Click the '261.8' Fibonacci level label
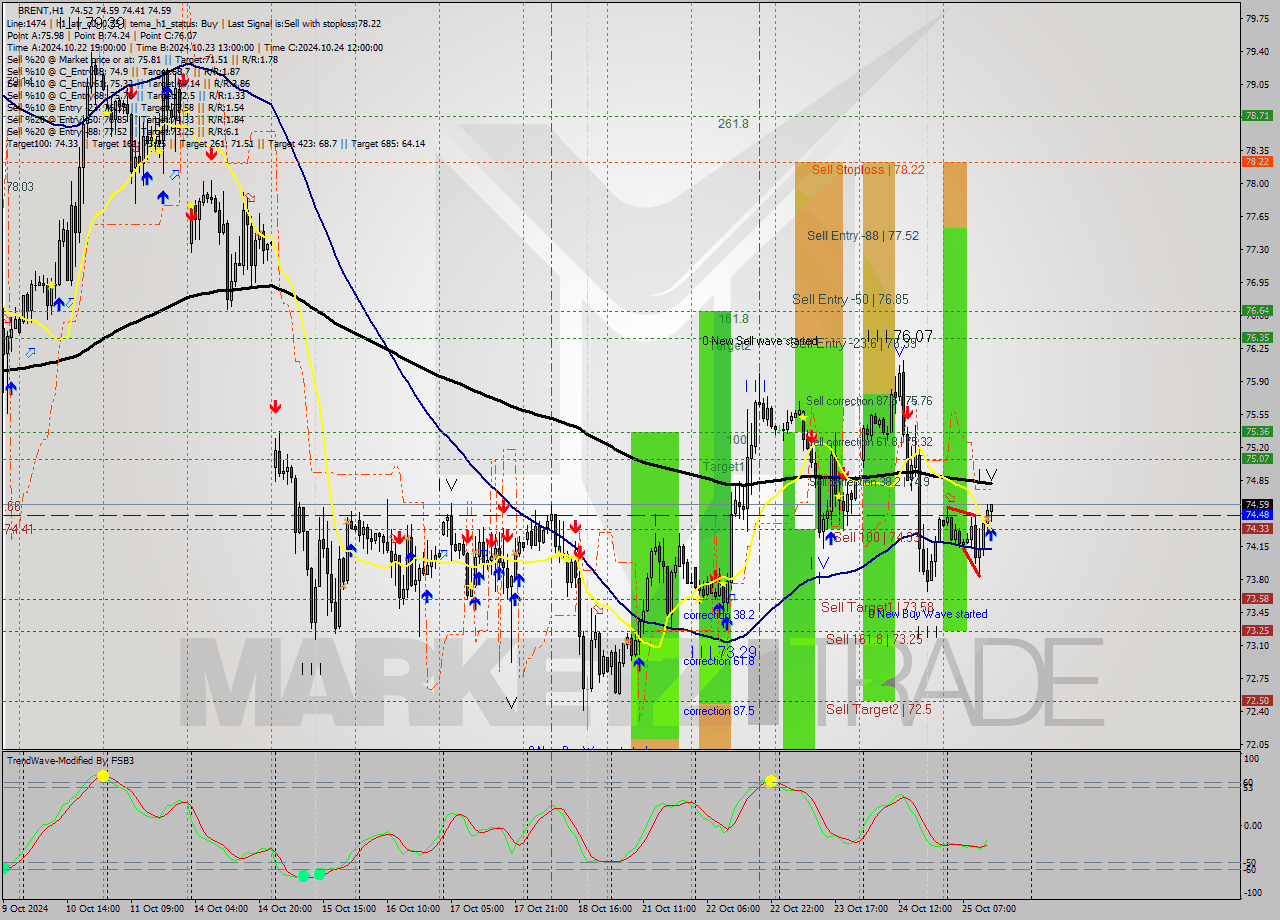Image resolution: width=1280 pixels, height=920 pixels. tap(733, 124)
